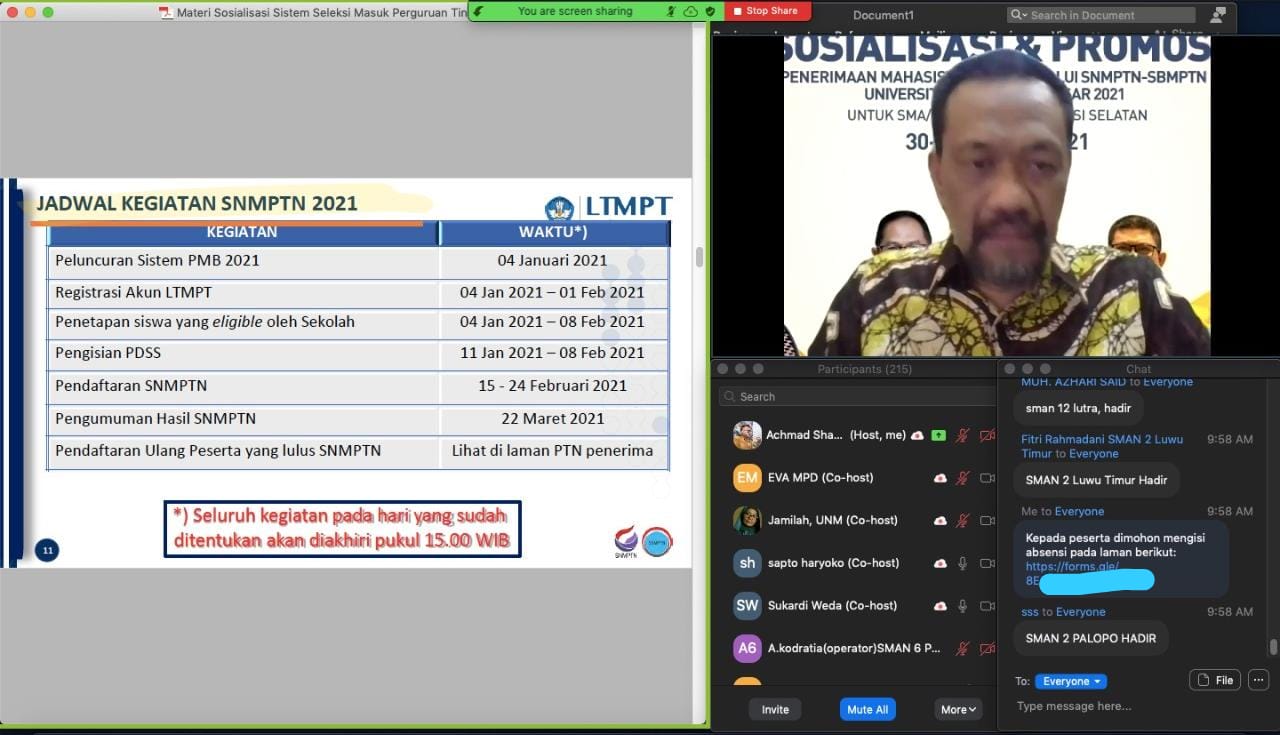The image size is (1280, 735).
Task: Click the Stop Share button
Action: (x=766, y=11)
